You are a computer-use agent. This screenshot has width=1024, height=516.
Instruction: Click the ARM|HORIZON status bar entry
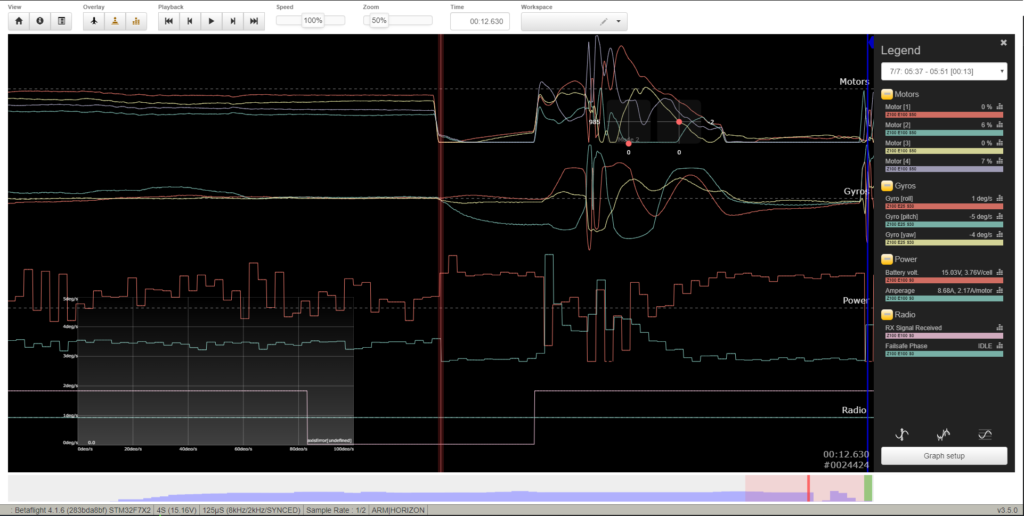398,510
